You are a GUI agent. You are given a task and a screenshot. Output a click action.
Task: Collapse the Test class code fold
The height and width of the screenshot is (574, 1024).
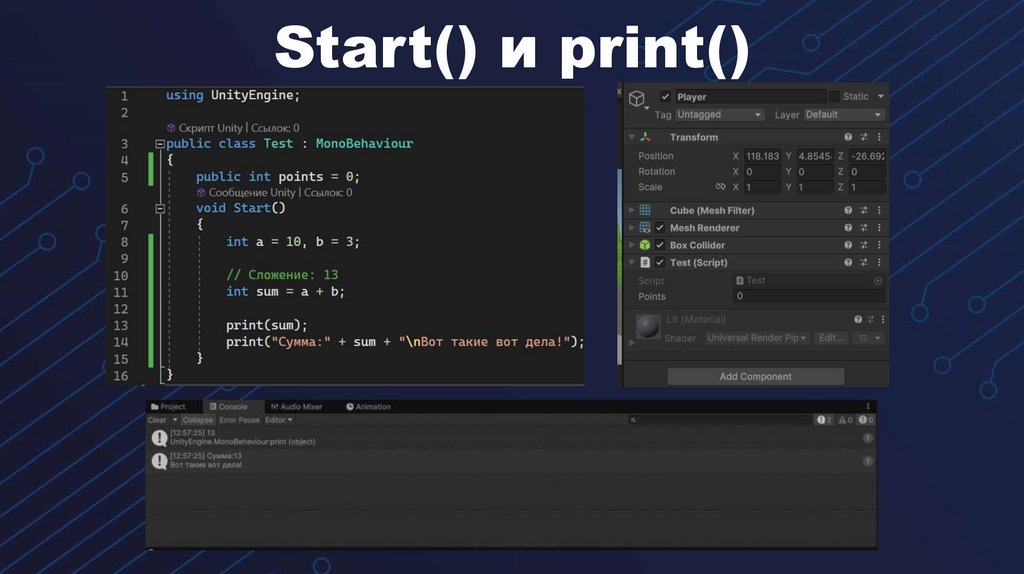pos(159,144)
